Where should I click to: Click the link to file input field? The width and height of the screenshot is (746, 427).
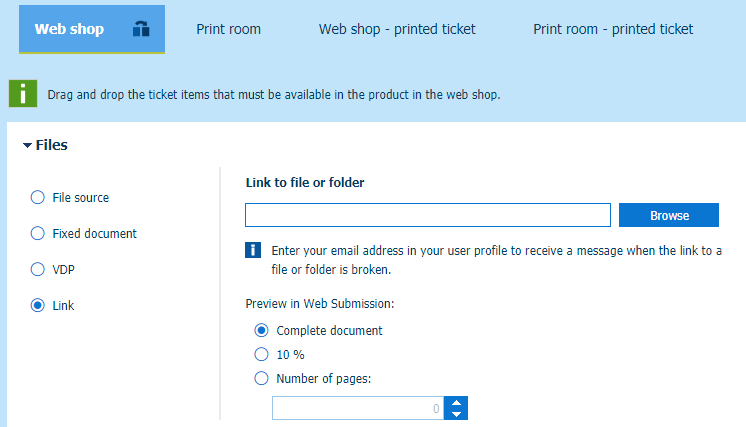(x=428, y=216)
